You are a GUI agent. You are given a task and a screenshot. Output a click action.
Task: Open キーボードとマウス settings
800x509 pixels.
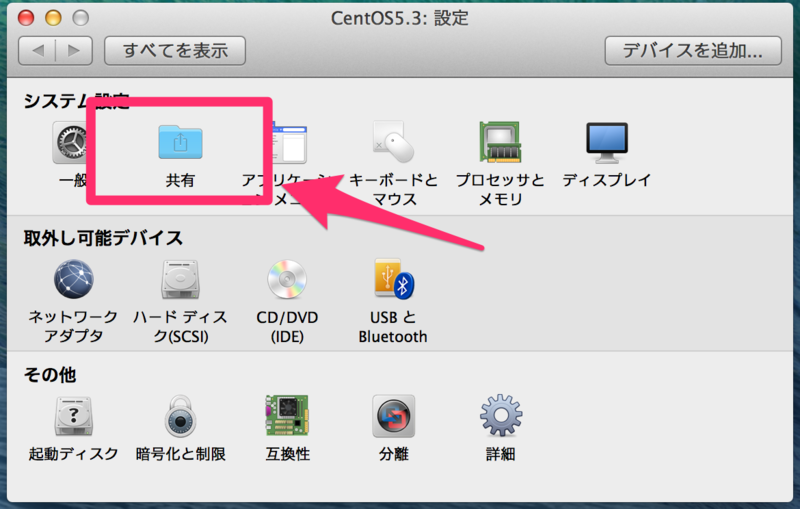[x=393, y=142]
